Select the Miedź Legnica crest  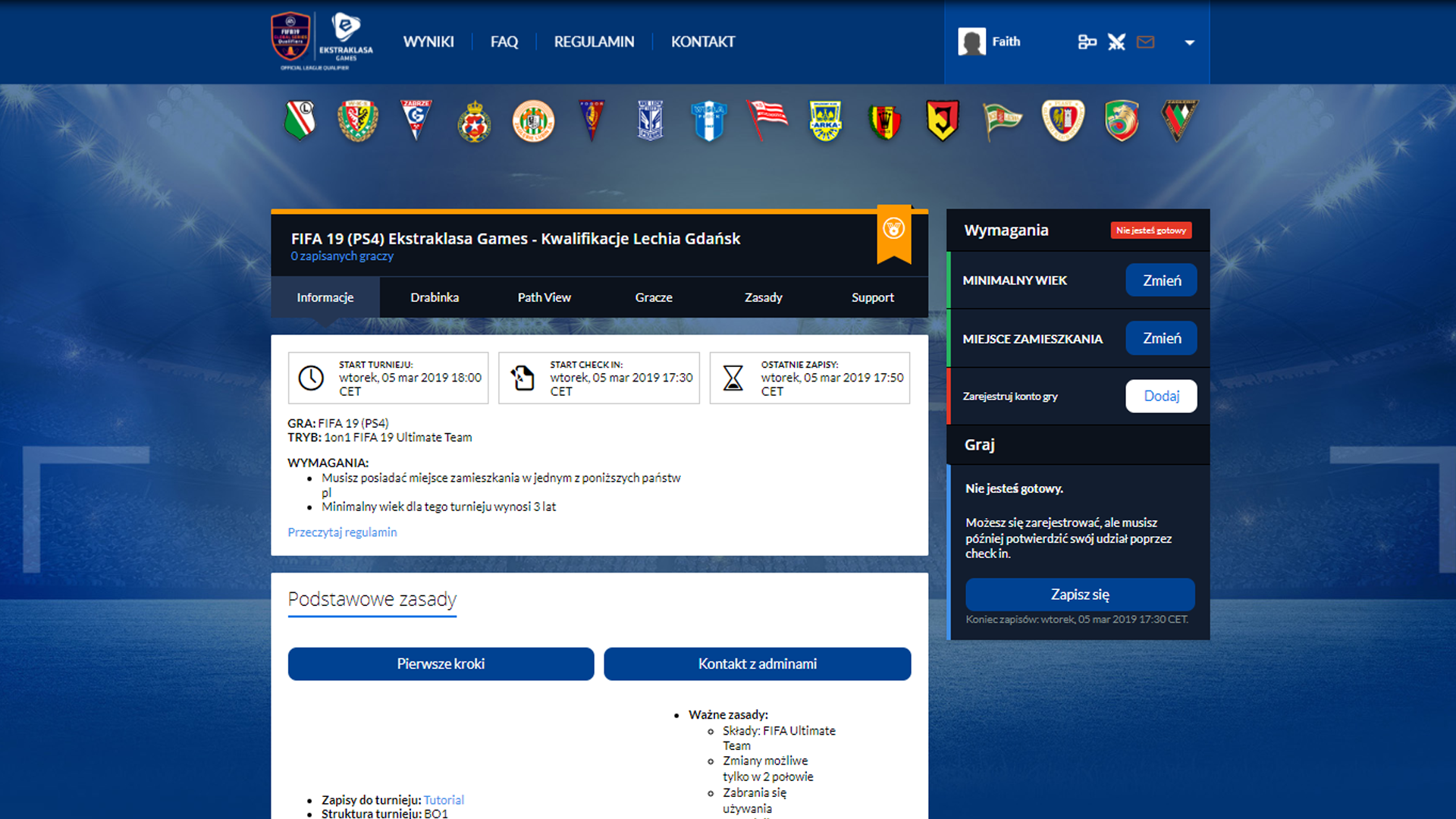(1122, 121)
